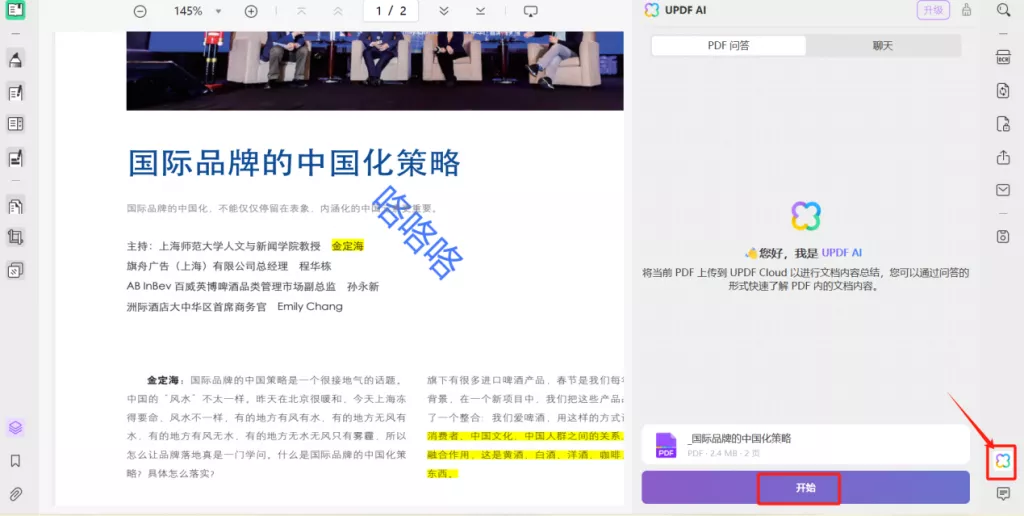Viewport: 1024px width, 516px height.
Task: Click the 升级 upgrade button
Action: (933, 10)
